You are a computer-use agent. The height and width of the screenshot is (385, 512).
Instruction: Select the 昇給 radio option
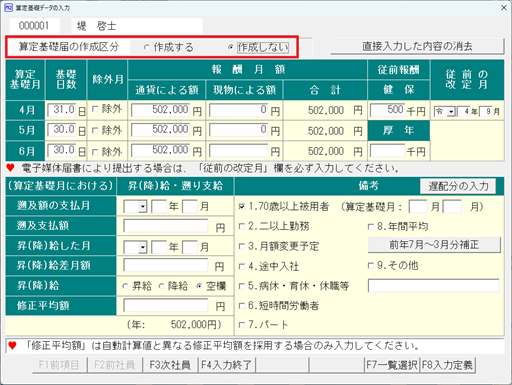point(125,286)
